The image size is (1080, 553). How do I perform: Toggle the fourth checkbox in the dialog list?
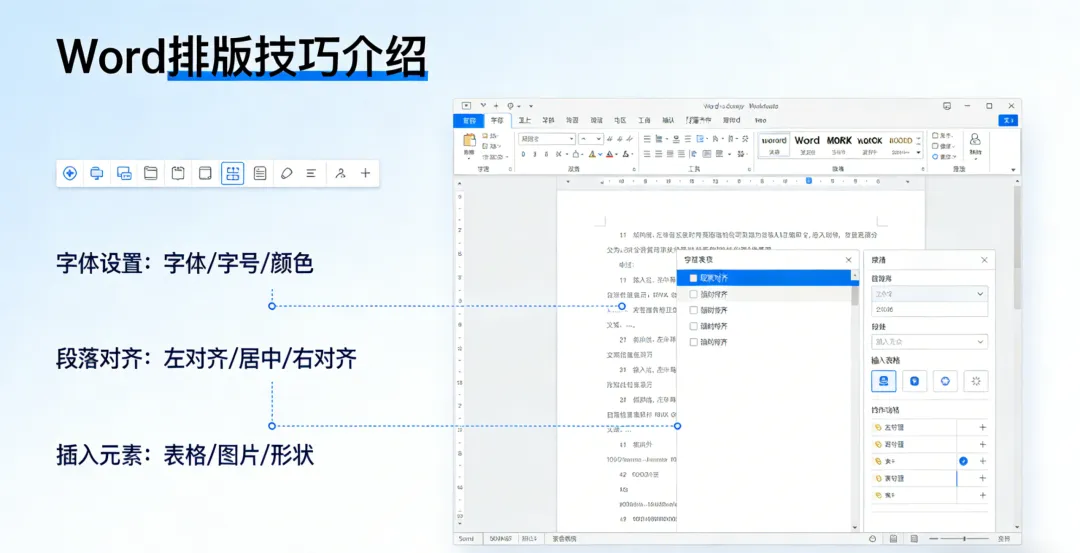pyautogui.click(x=694, y=326)
